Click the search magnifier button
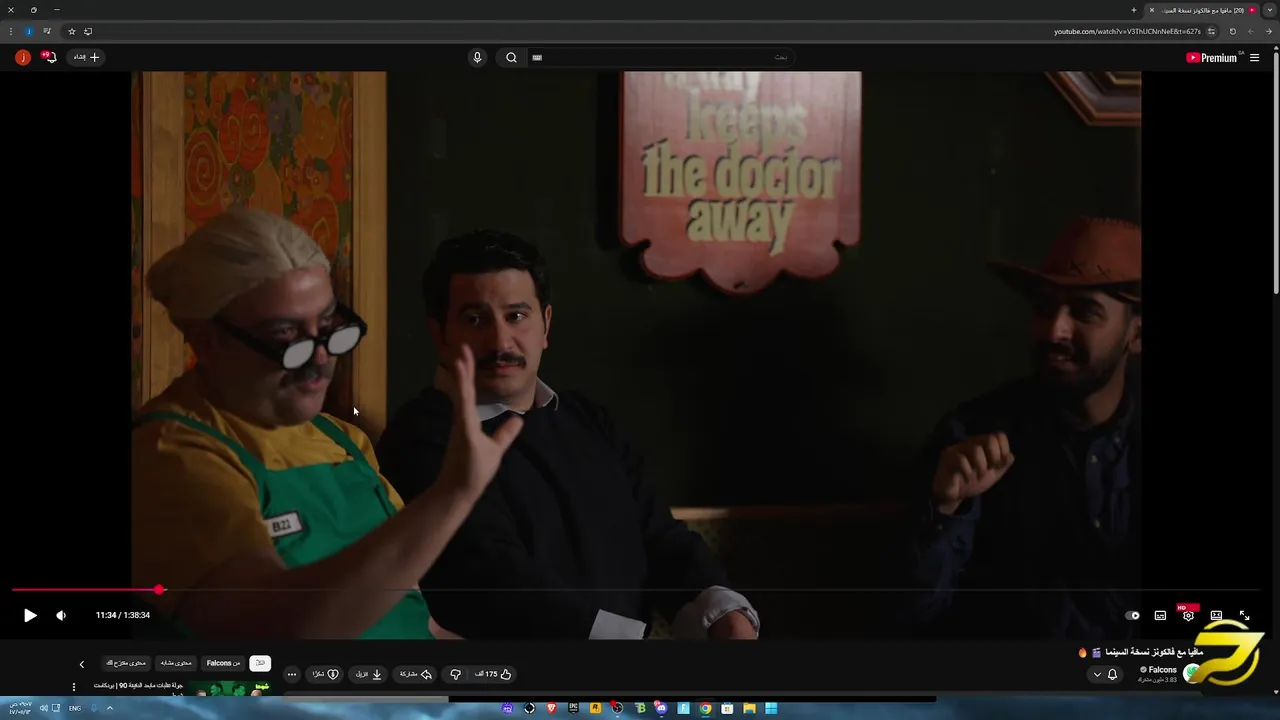The height and width of the screenshot is (720, 1280). (511, 57)
